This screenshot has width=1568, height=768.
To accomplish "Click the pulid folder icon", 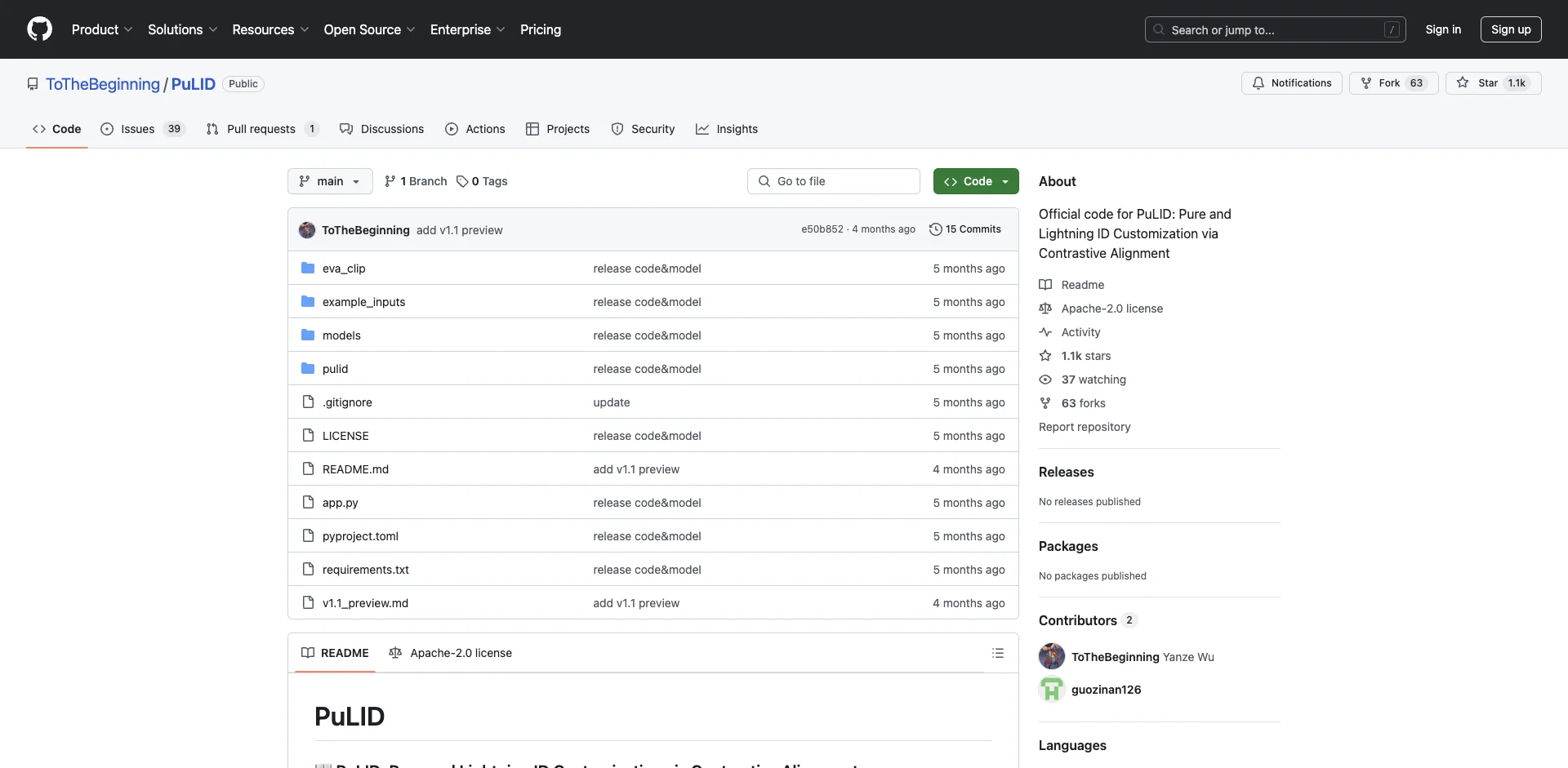I will [x=308, y=368].
